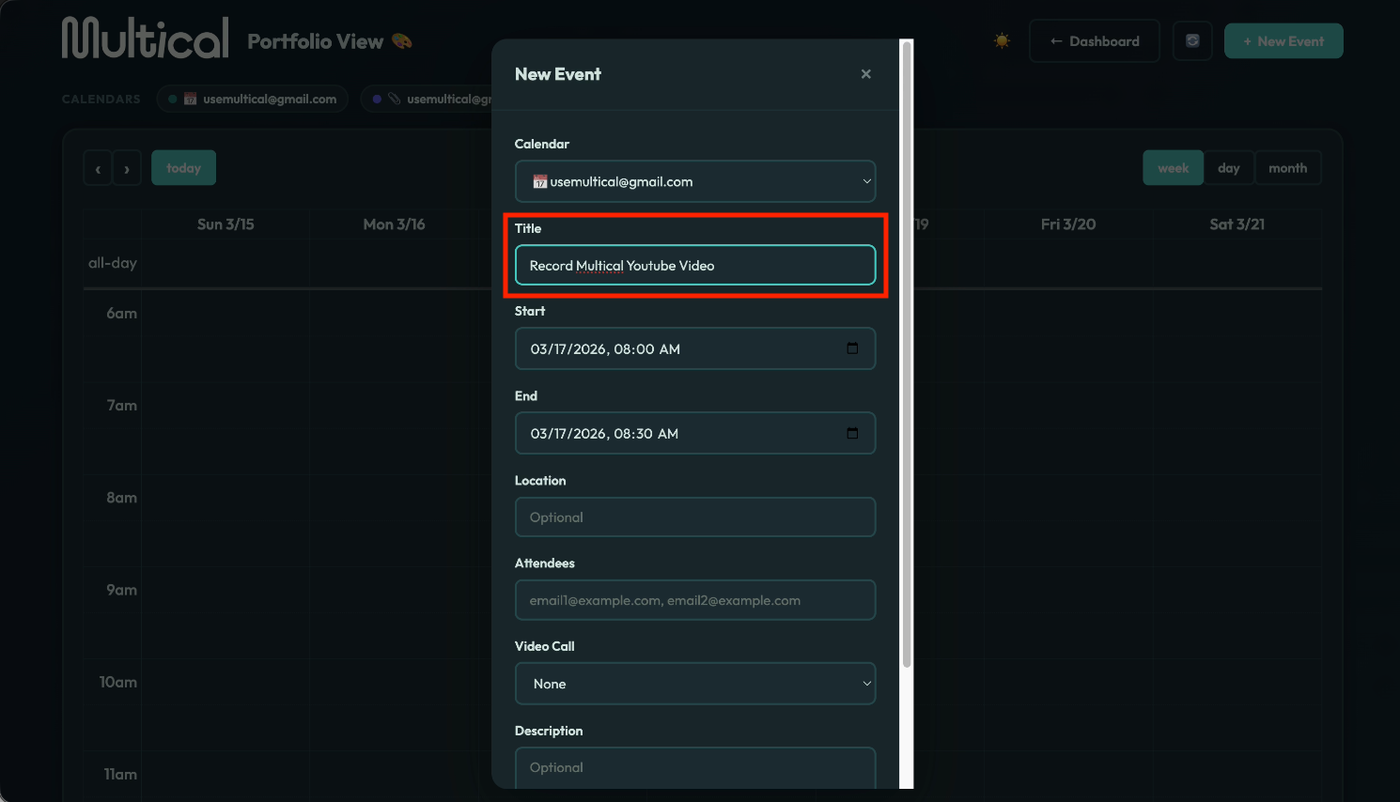Toggle the first usemultical@gmail.com calendar chip
This screenshot has height=802, width=1400.
pyautogui.click(x=253, y=99)
